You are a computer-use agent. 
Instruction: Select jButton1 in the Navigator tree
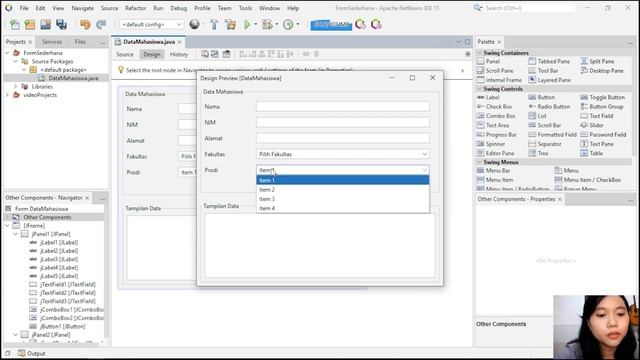tap(62, 327)
